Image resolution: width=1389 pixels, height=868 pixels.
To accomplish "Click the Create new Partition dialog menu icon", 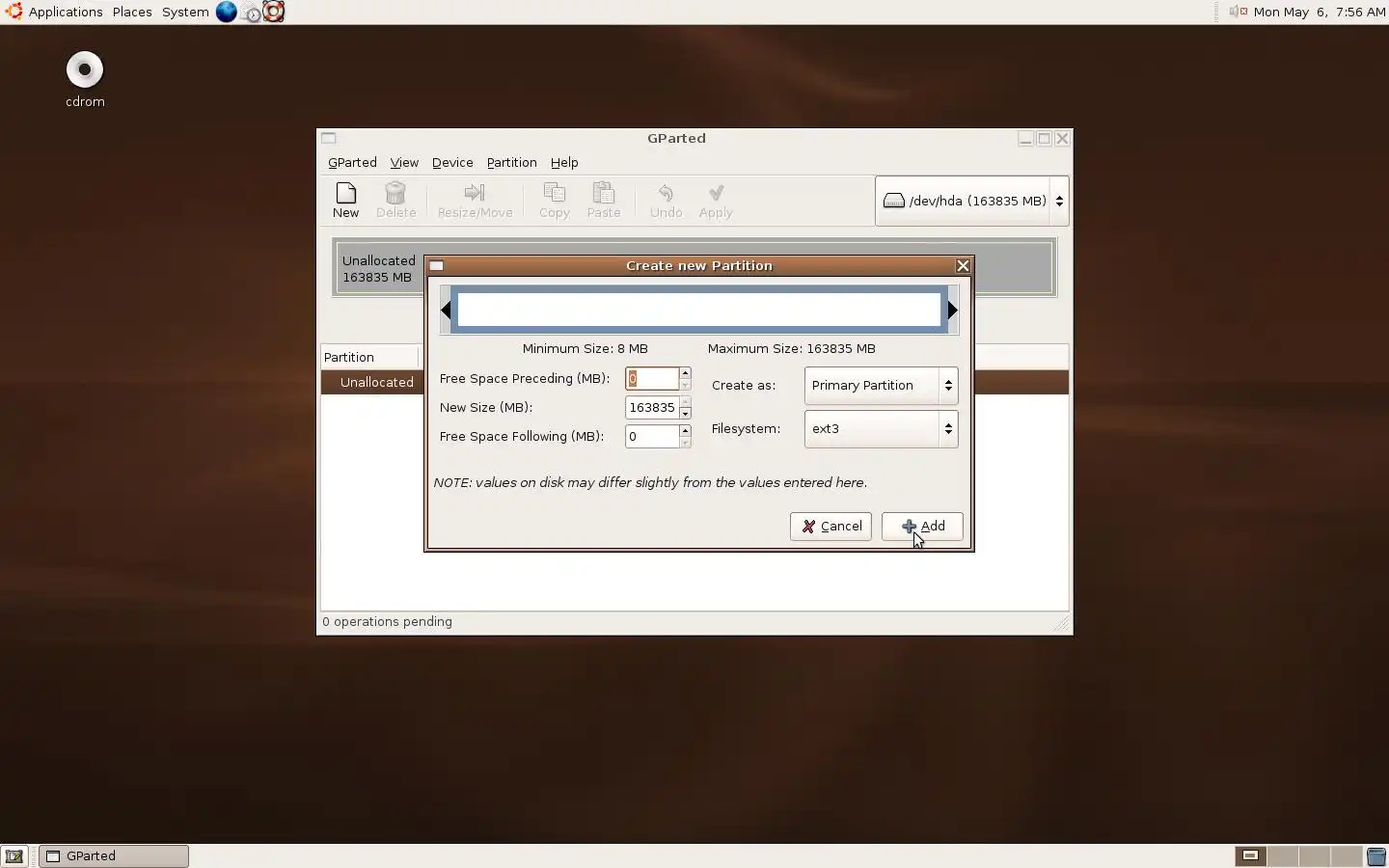I will coord(436,265).
